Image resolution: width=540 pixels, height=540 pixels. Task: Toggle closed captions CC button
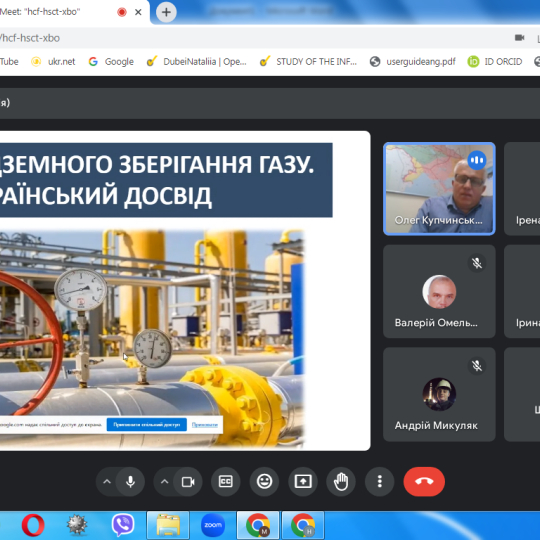click(226, 481)
